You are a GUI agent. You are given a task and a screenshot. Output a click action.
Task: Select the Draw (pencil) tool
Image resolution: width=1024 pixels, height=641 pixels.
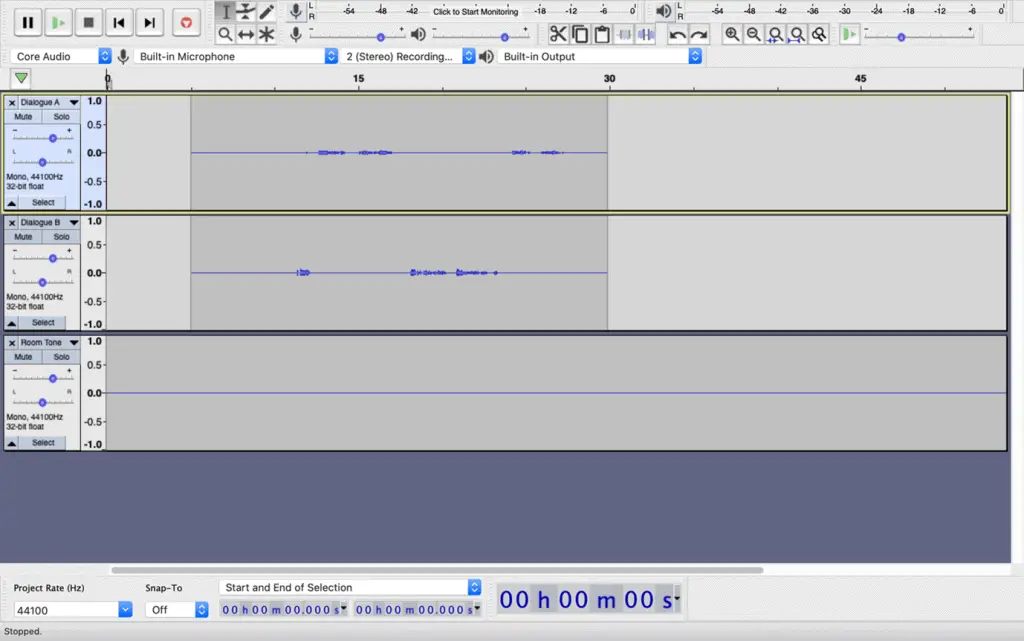[266, 11]
